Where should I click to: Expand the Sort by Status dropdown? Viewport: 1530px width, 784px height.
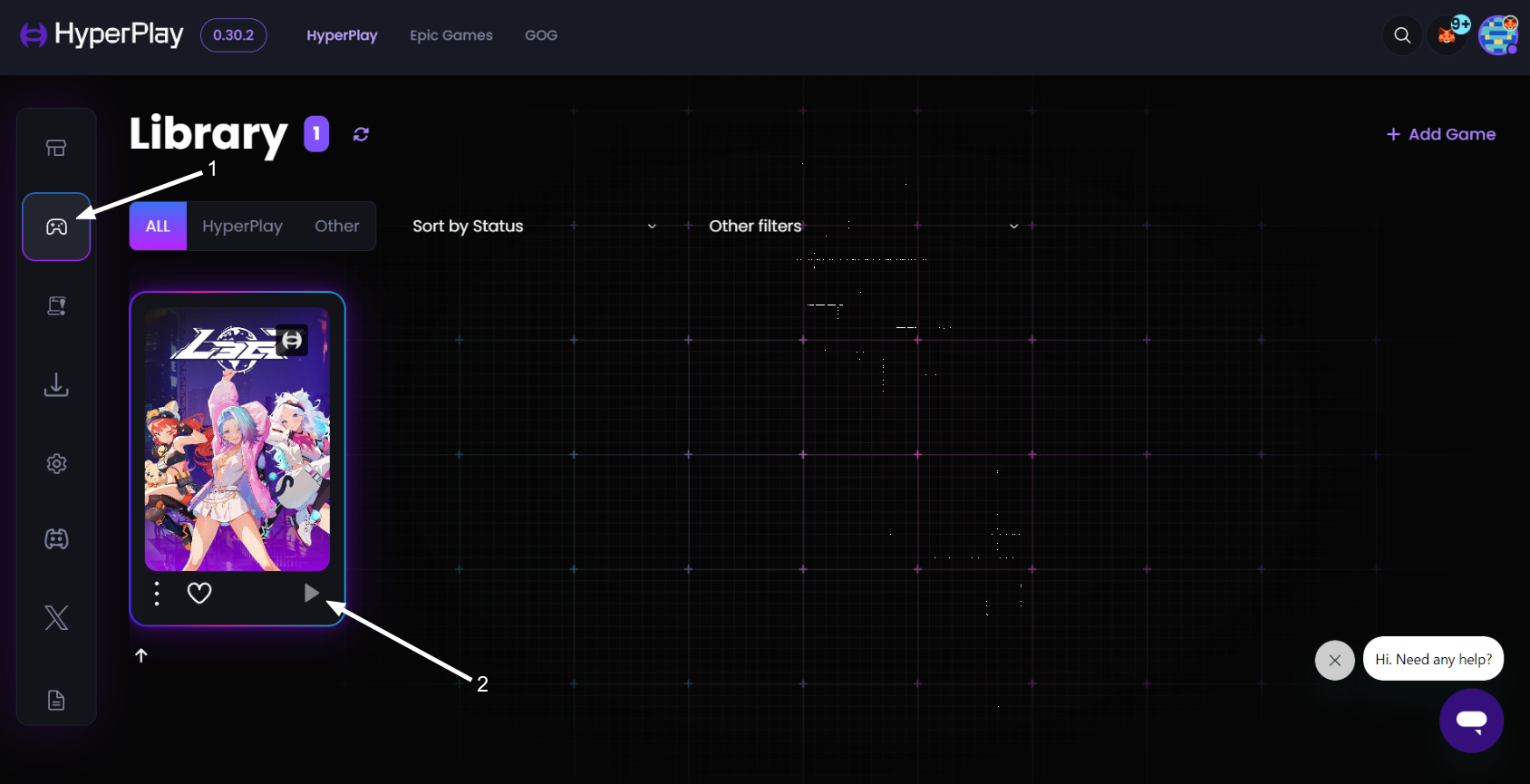pos(535,226)
